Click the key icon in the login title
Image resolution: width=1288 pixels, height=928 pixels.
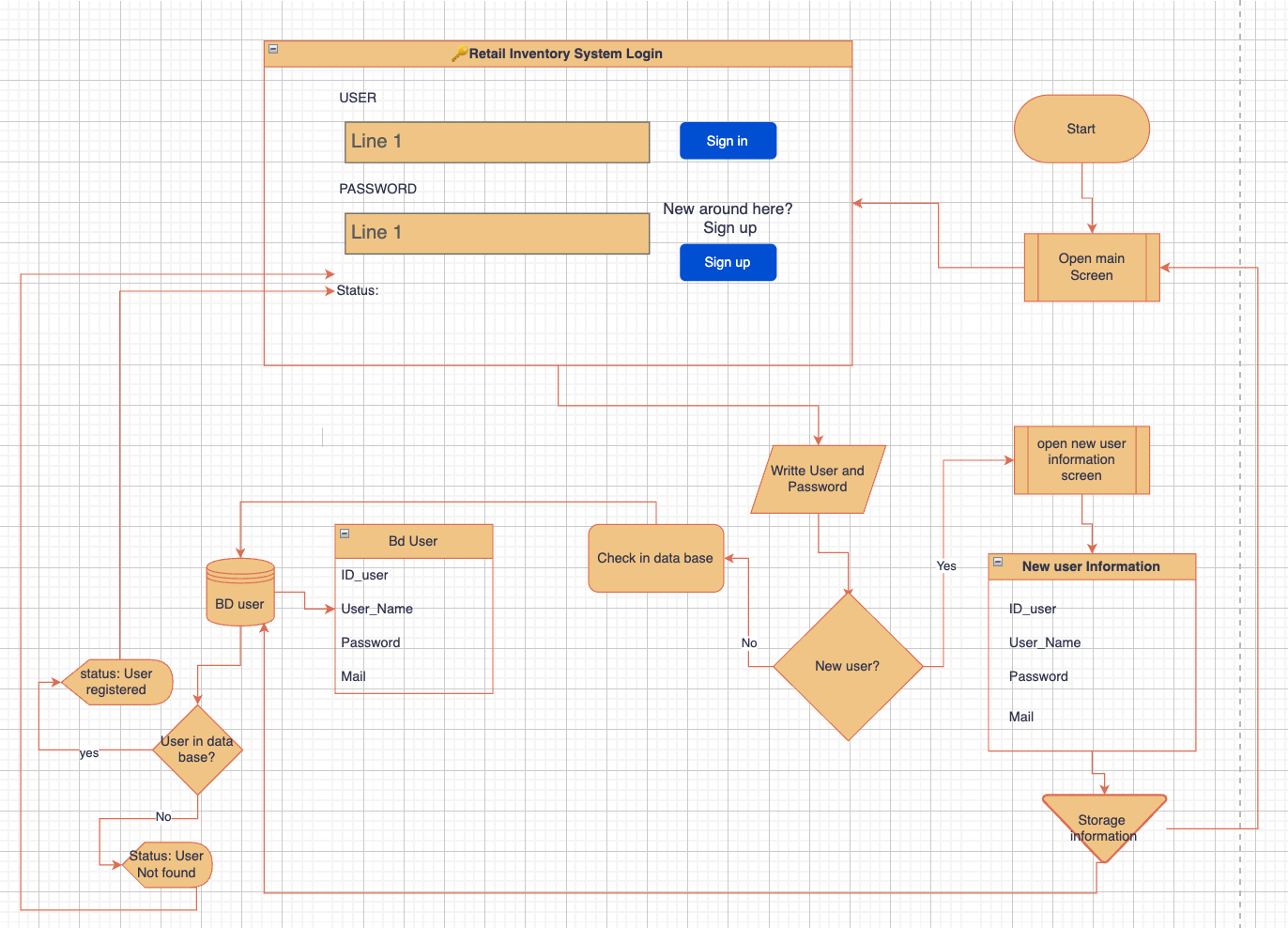click(x=458, y=54)
